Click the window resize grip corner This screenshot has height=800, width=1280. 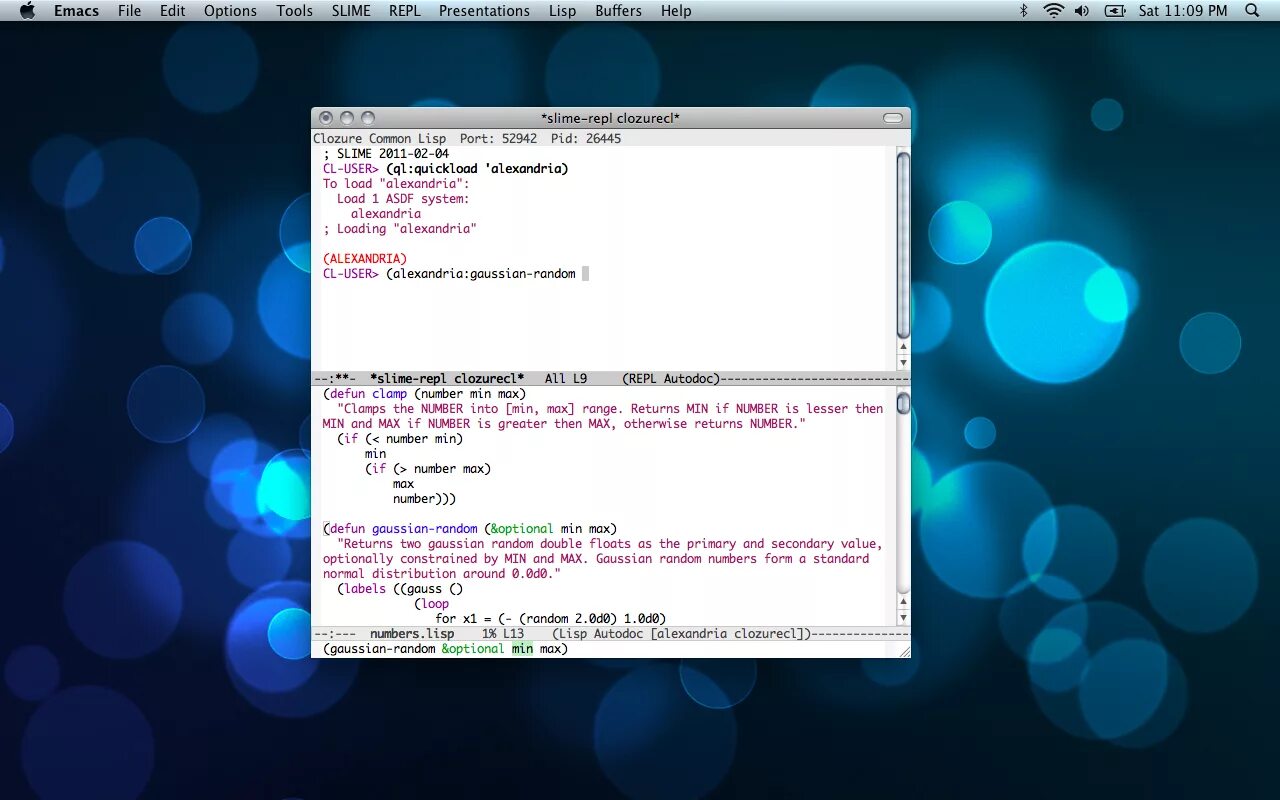tap(904, 650)
